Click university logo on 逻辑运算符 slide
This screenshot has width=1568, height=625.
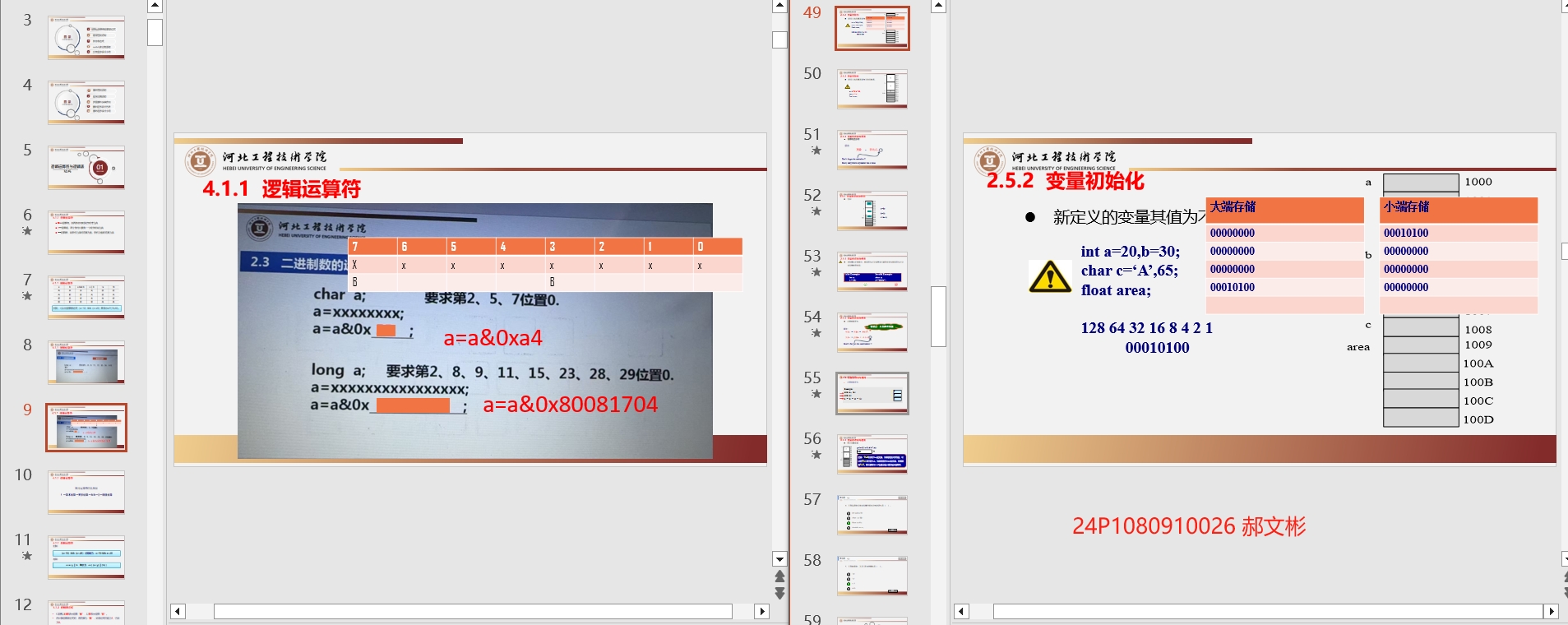pyautogui.click(x=200, y=161)
